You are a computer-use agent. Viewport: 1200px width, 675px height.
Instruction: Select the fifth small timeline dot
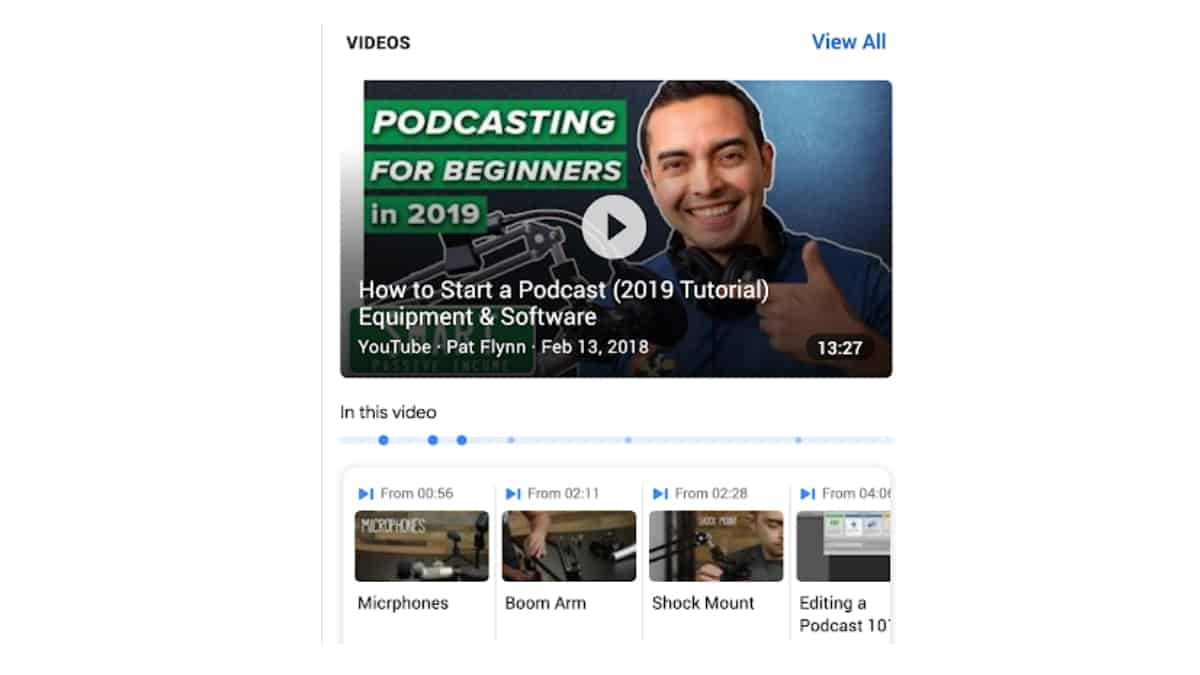click(x=628, y=440)
